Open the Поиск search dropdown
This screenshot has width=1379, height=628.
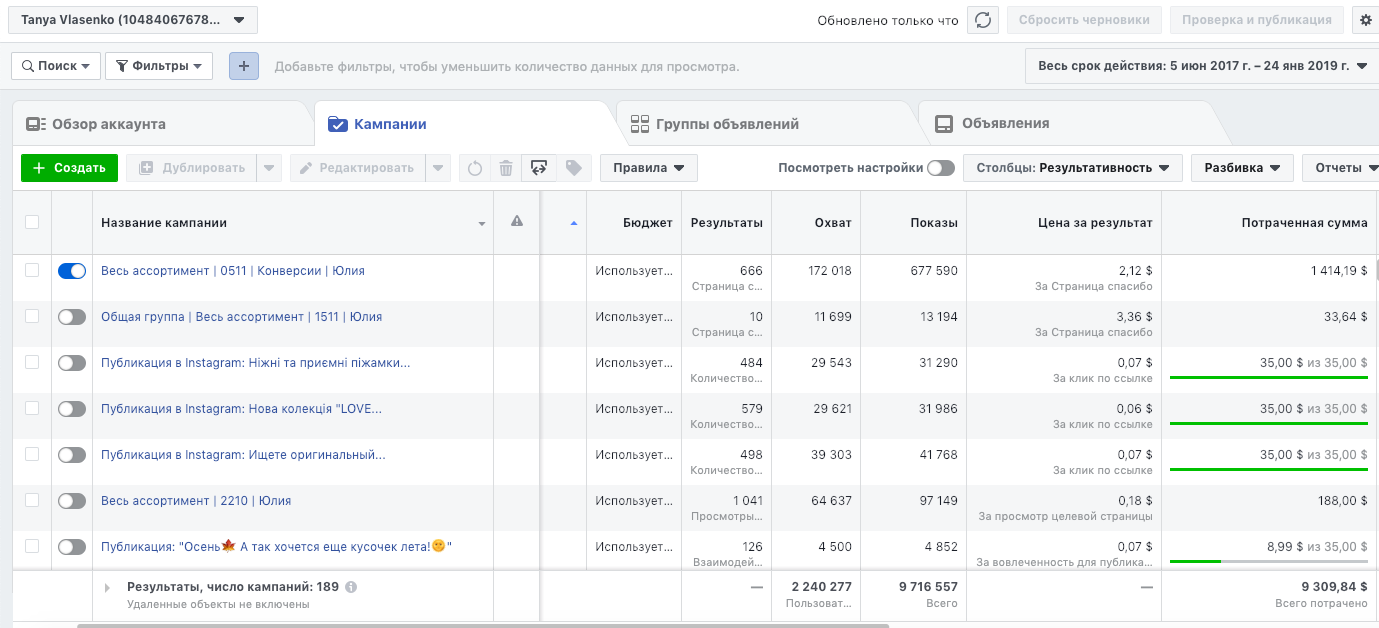56,66
